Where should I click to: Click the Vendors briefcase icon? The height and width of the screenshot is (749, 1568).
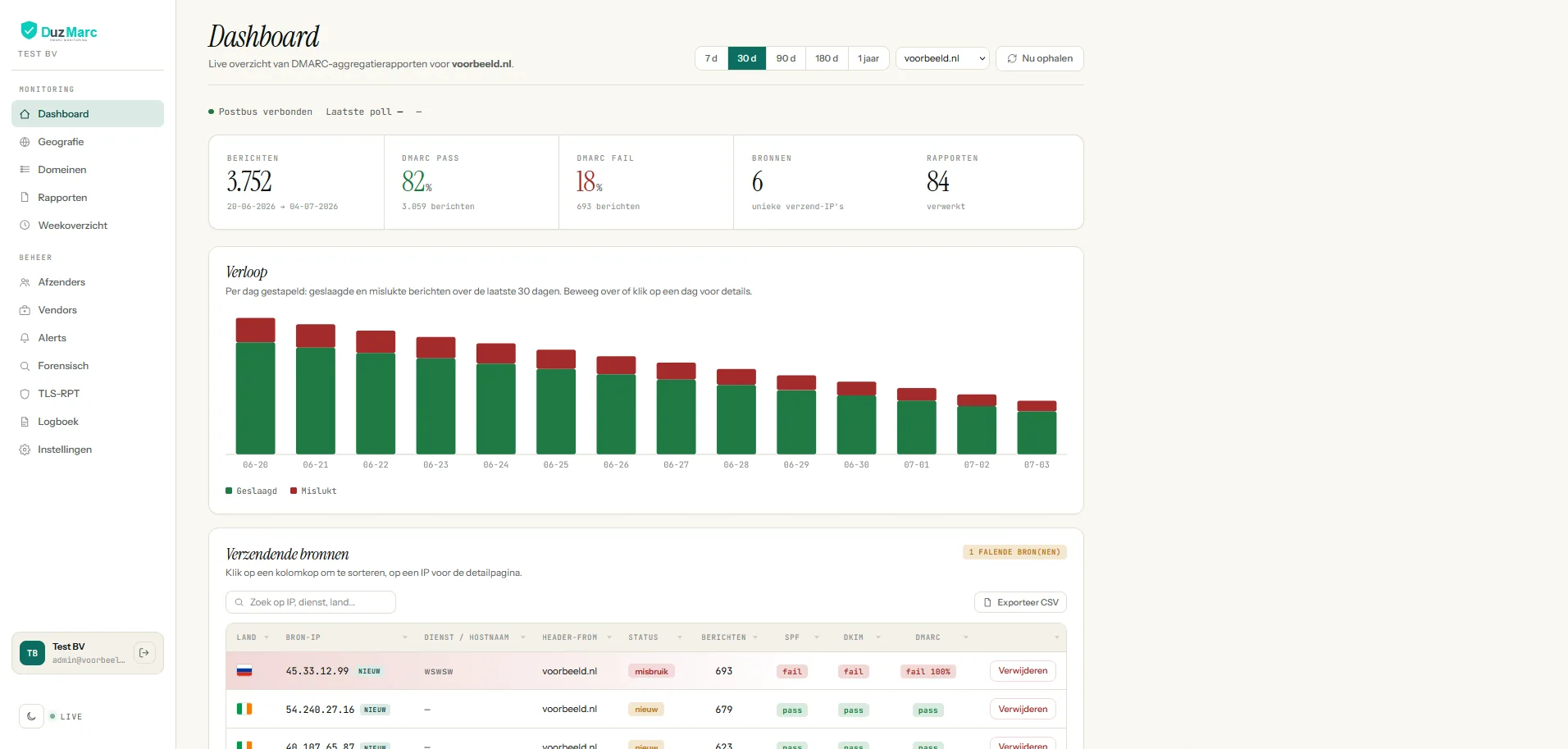click(25, 310)
